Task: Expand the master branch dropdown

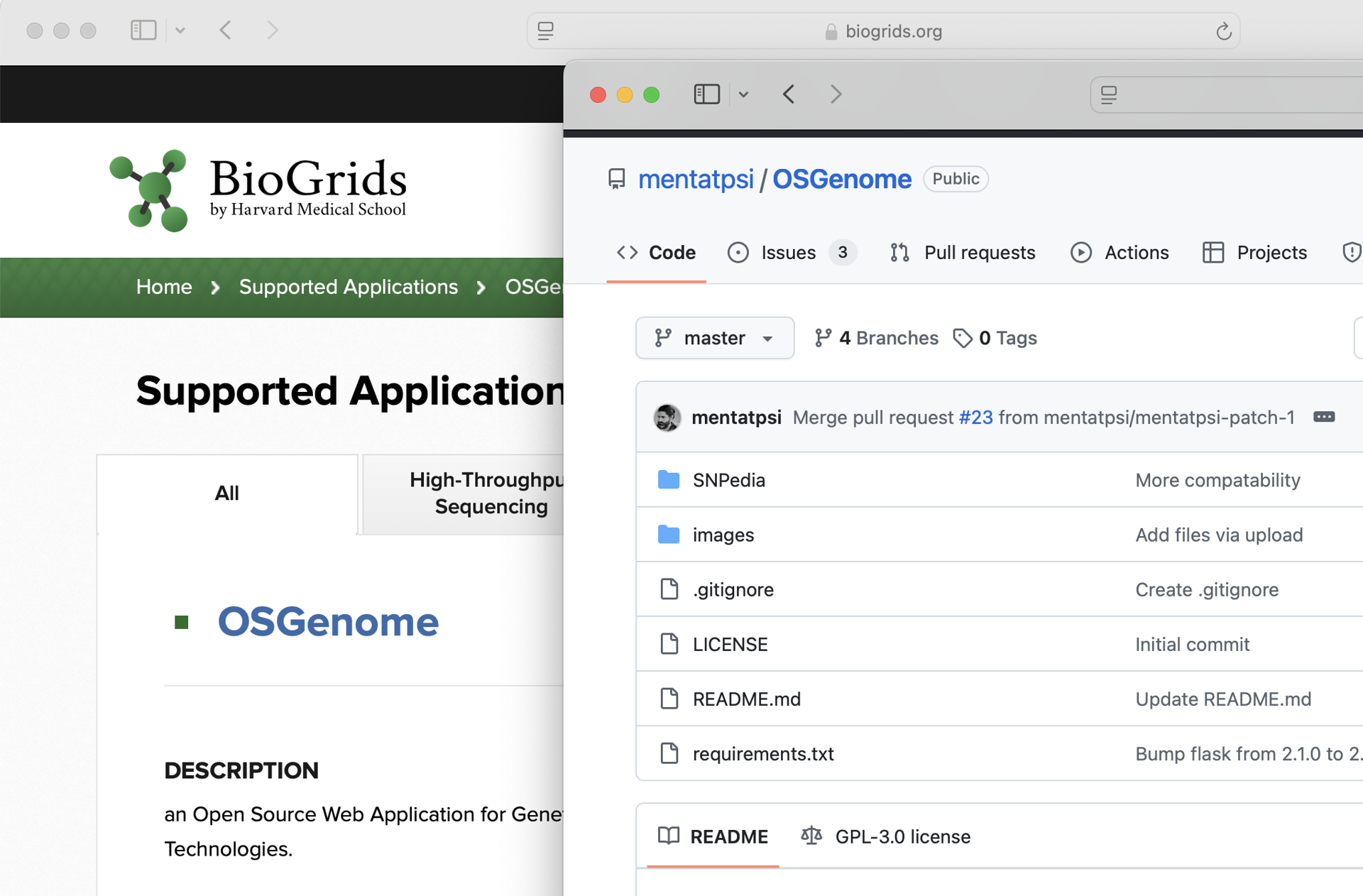Action: click(714, 338)
